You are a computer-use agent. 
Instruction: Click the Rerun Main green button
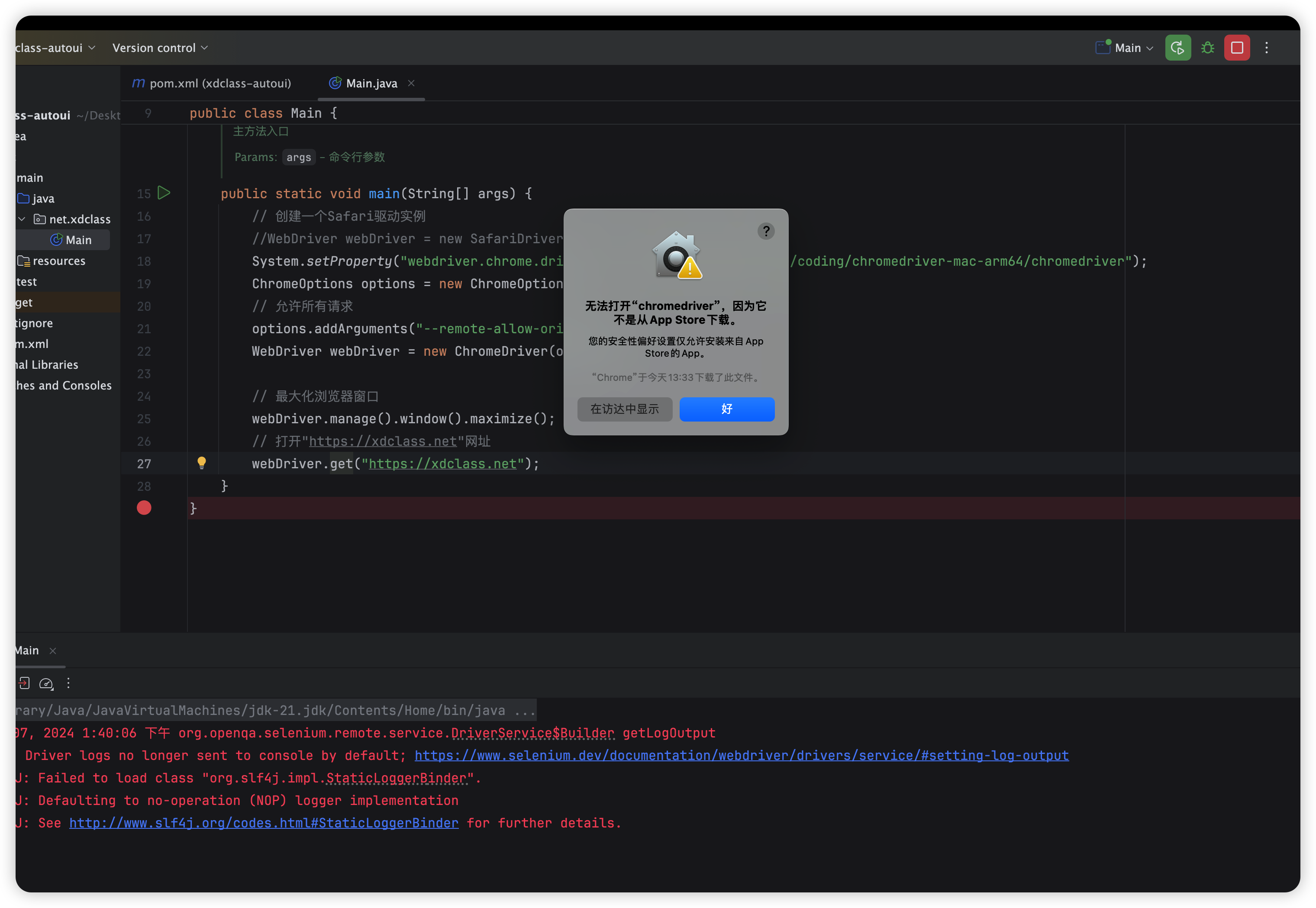click(1177, 48)
